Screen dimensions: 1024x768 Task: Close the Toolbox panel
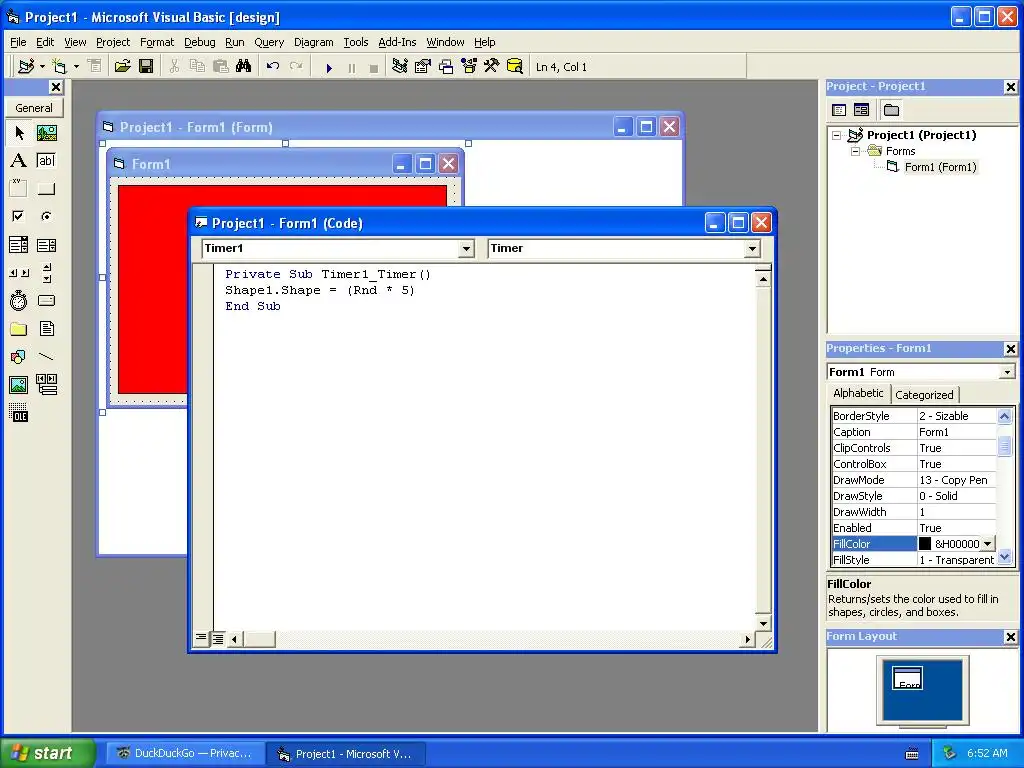[56, 87]
